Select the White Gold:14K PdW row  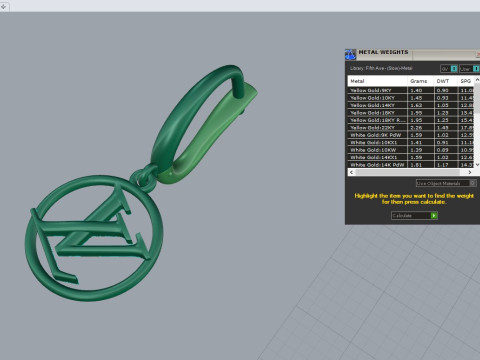[x=411, y=165]
